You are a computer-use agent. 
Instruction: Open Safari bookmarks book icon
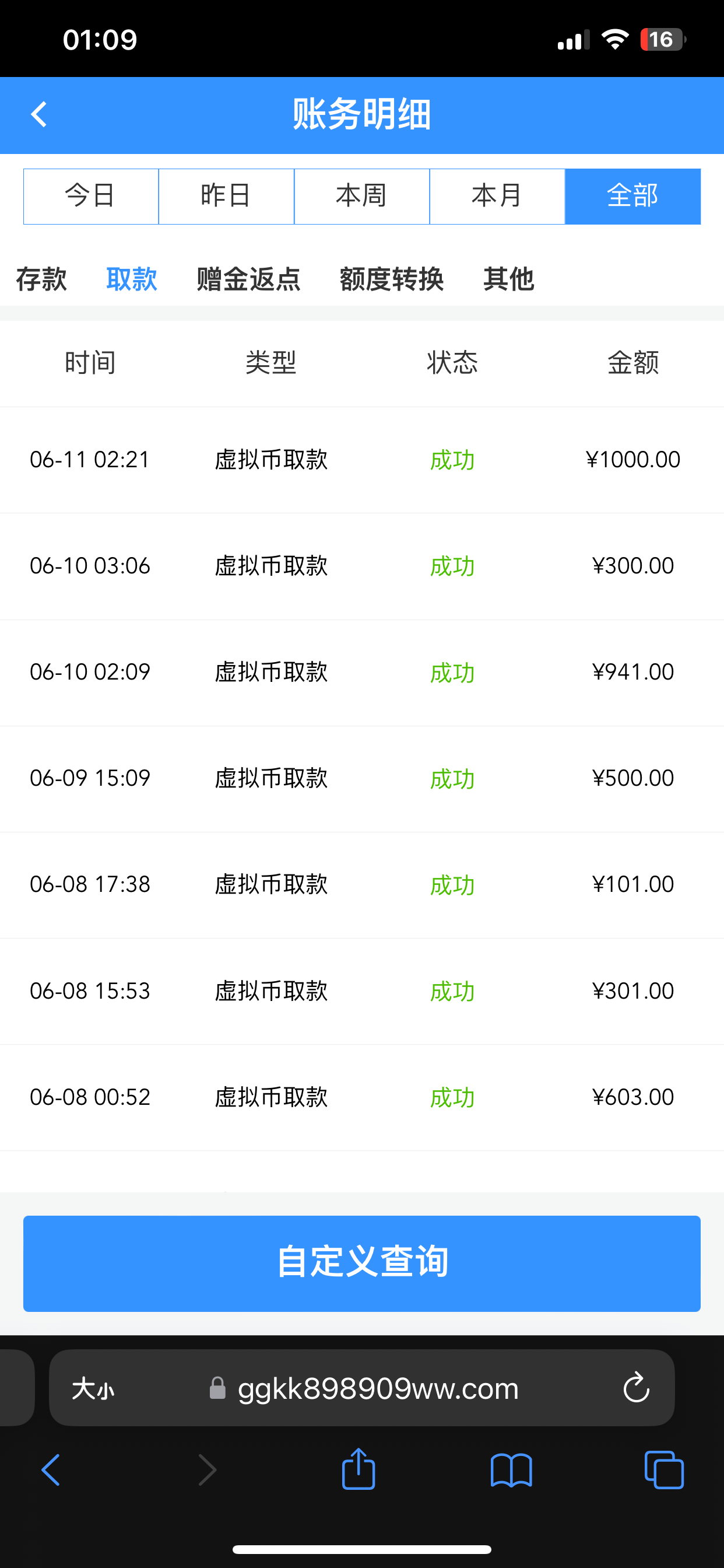tap(511, 1469)
